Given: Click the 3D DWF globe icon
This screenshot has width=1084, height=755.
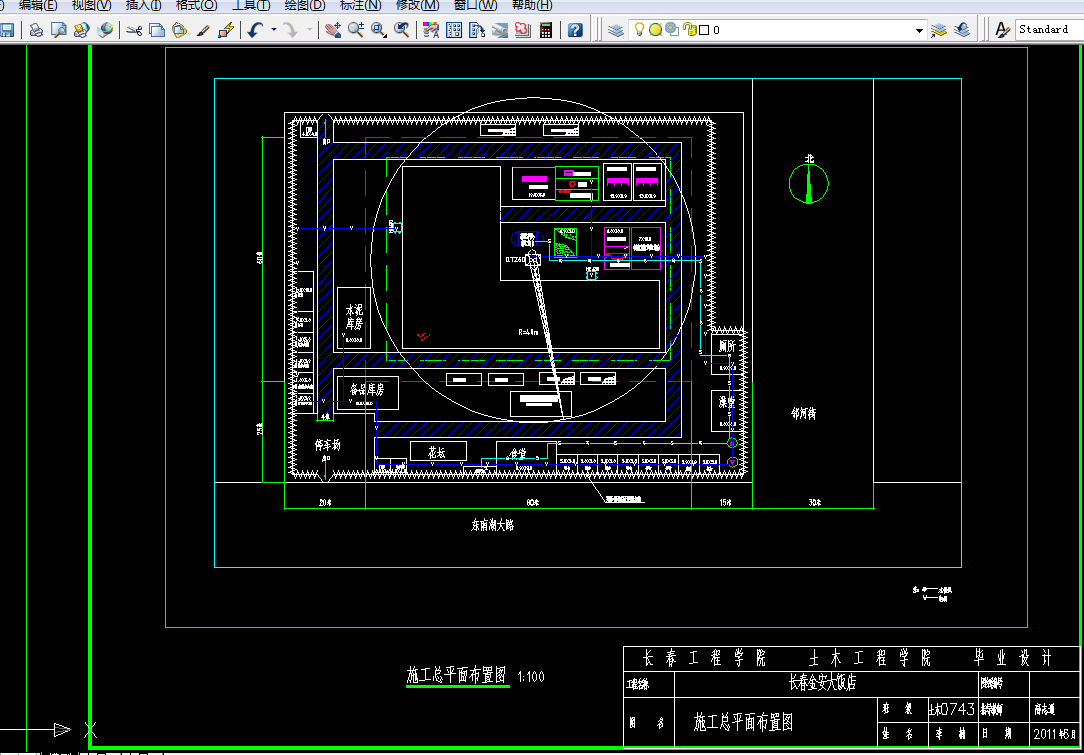Looking at the screenshot, I should tap(105, 30).
